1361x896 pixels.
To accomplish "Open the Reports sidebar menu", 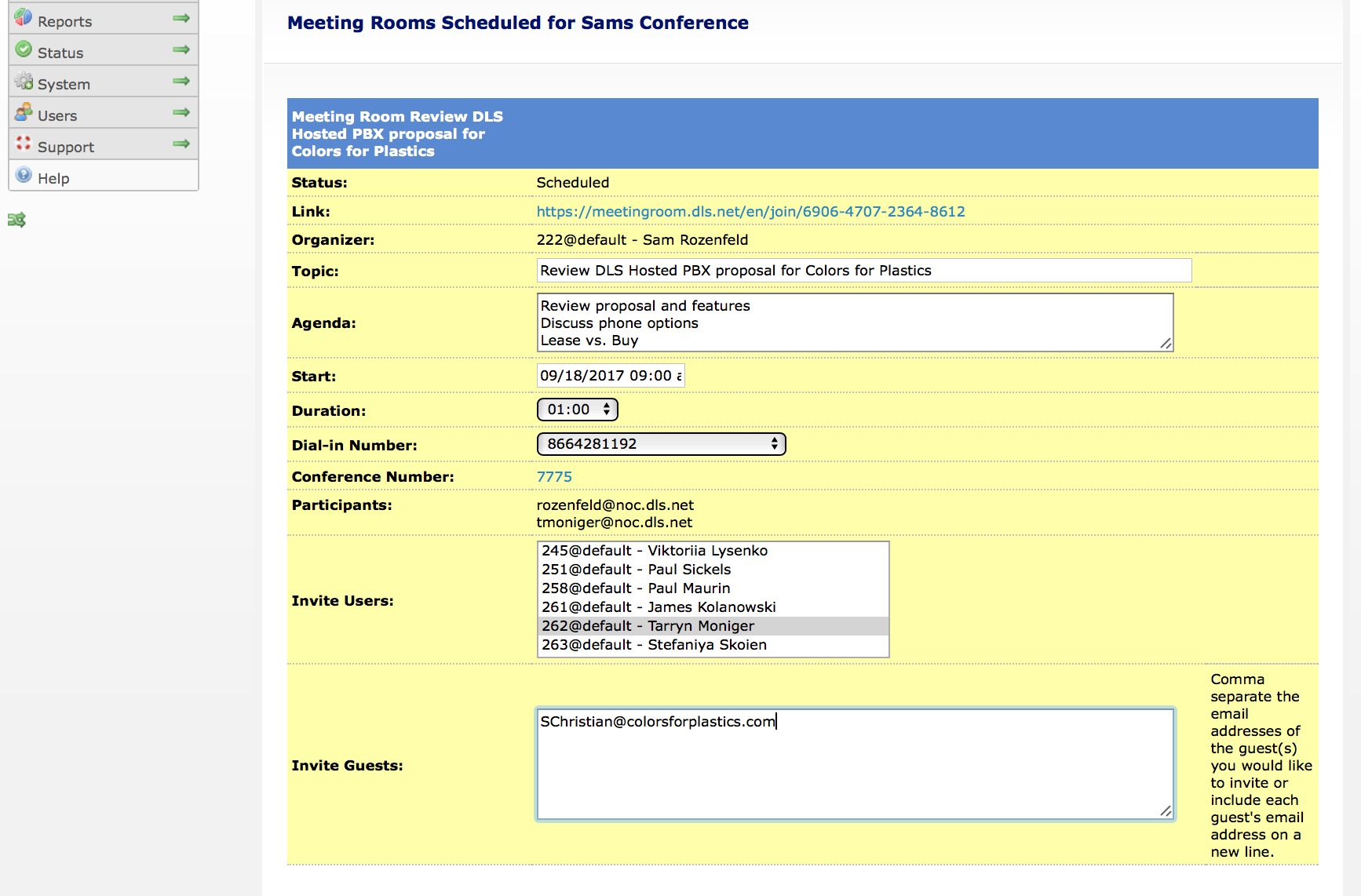I will click(x=104, y=19).
